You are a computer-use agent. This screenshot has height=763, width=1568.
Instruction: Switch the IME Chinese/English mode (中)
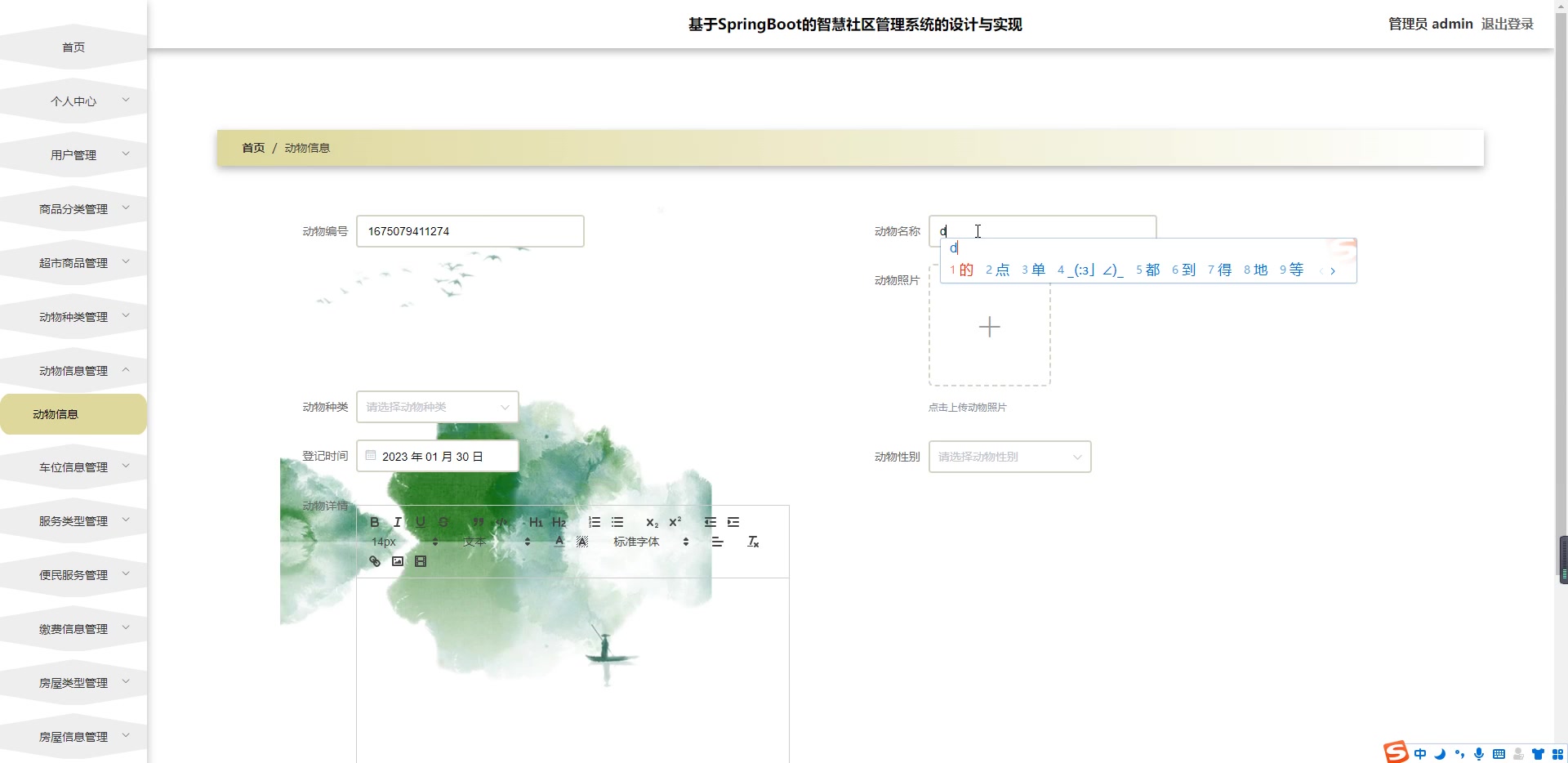1420,754
